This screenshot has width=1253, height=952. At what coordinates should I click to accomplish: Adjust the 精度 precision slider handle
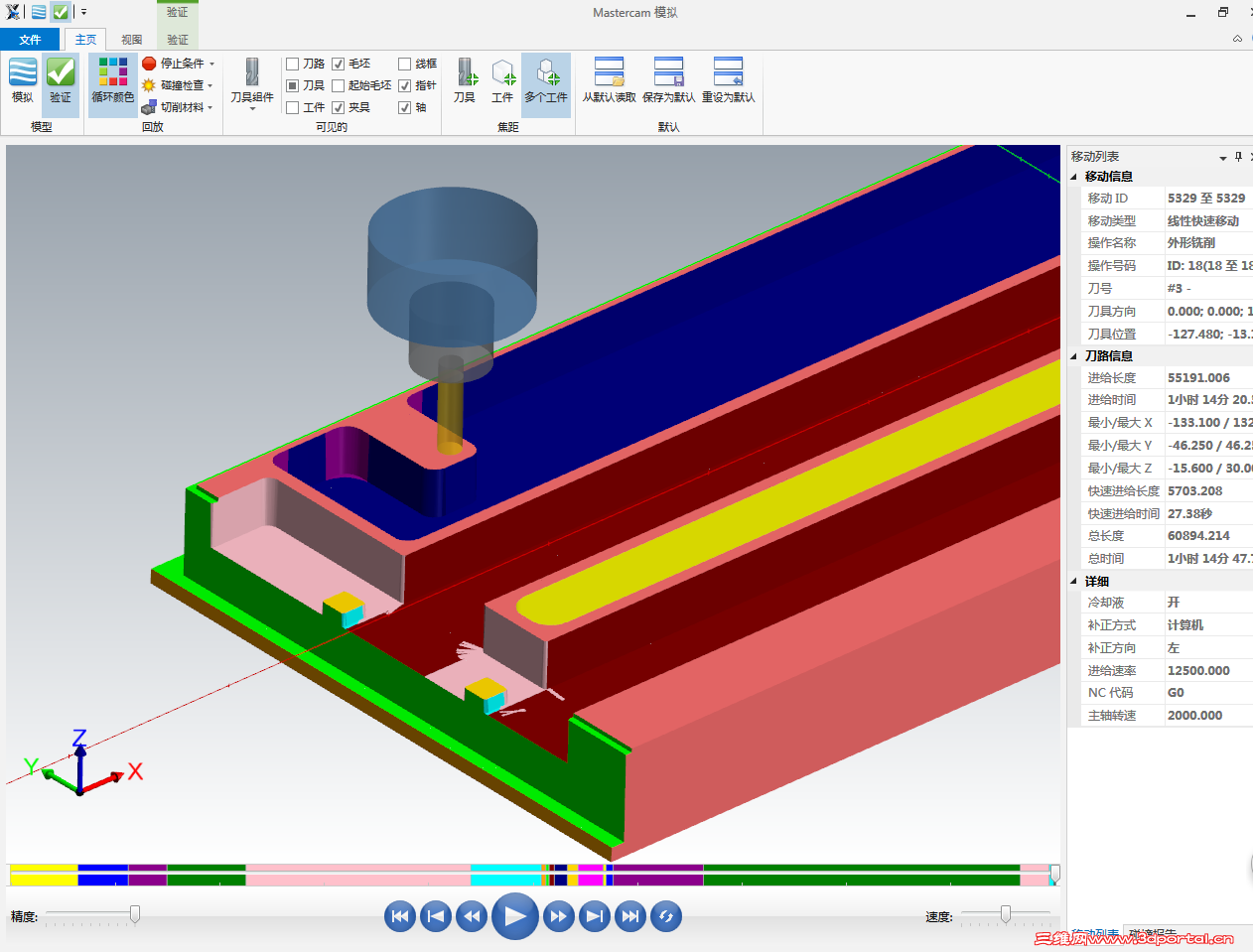(135, 914)
